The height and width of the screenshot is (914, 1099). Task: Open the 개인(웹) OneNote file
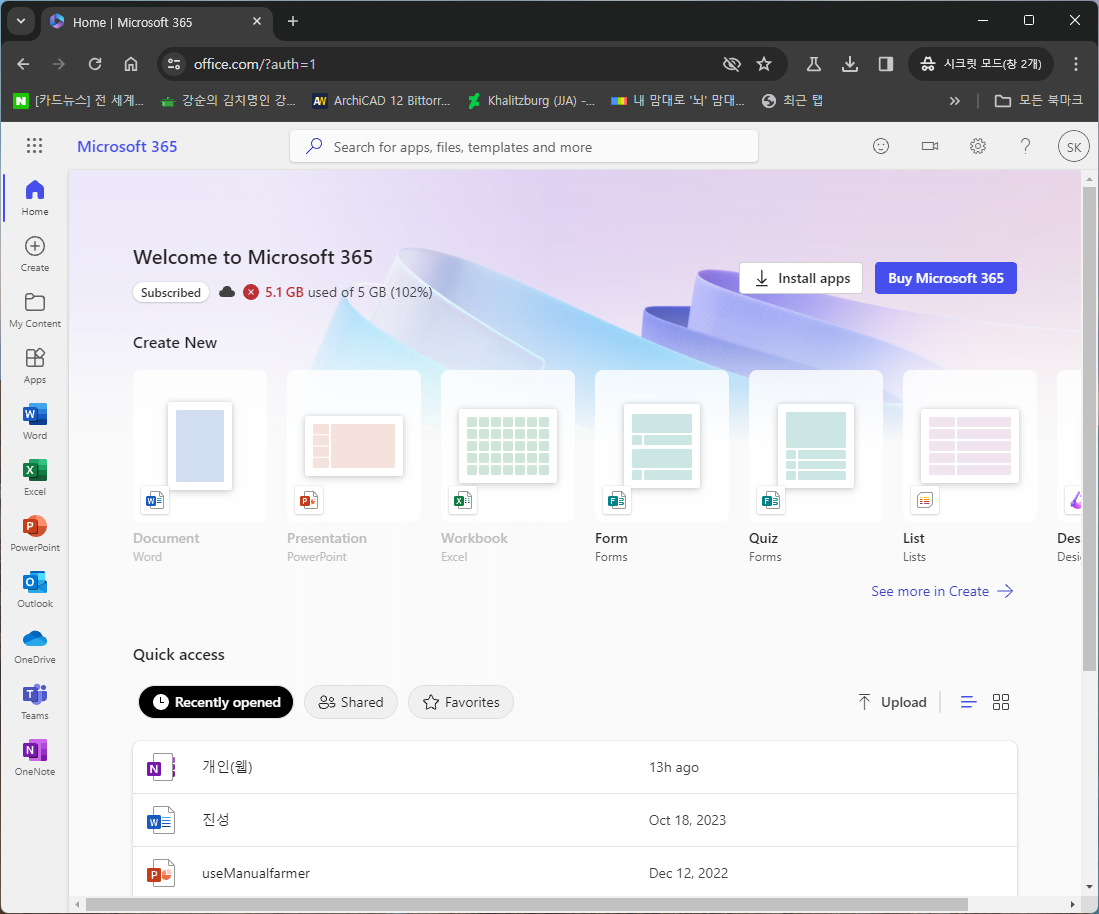575,767
